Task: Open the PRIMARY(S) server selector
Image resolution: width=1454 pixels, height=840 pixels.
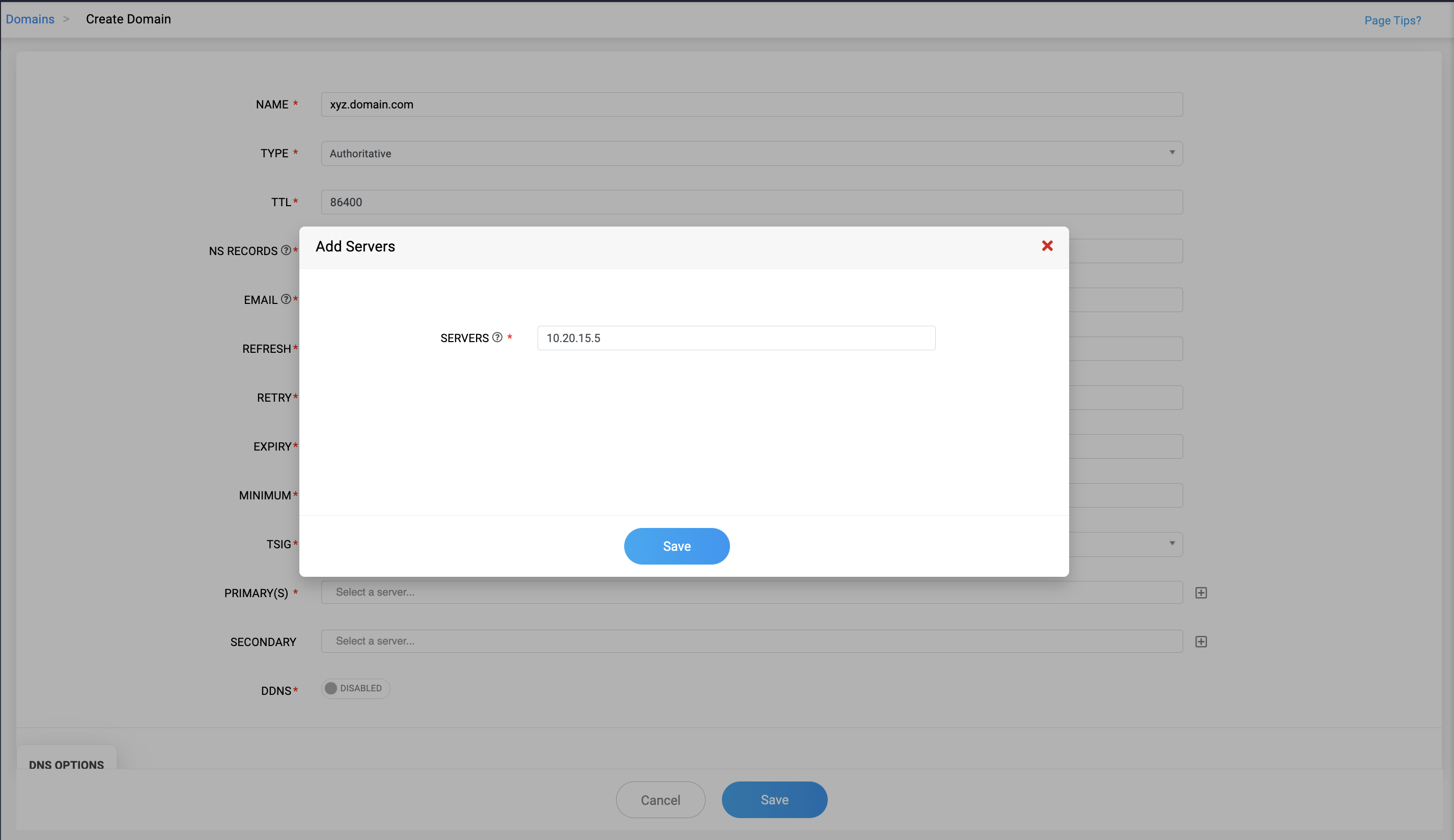Action: click(x=751, y=593)
